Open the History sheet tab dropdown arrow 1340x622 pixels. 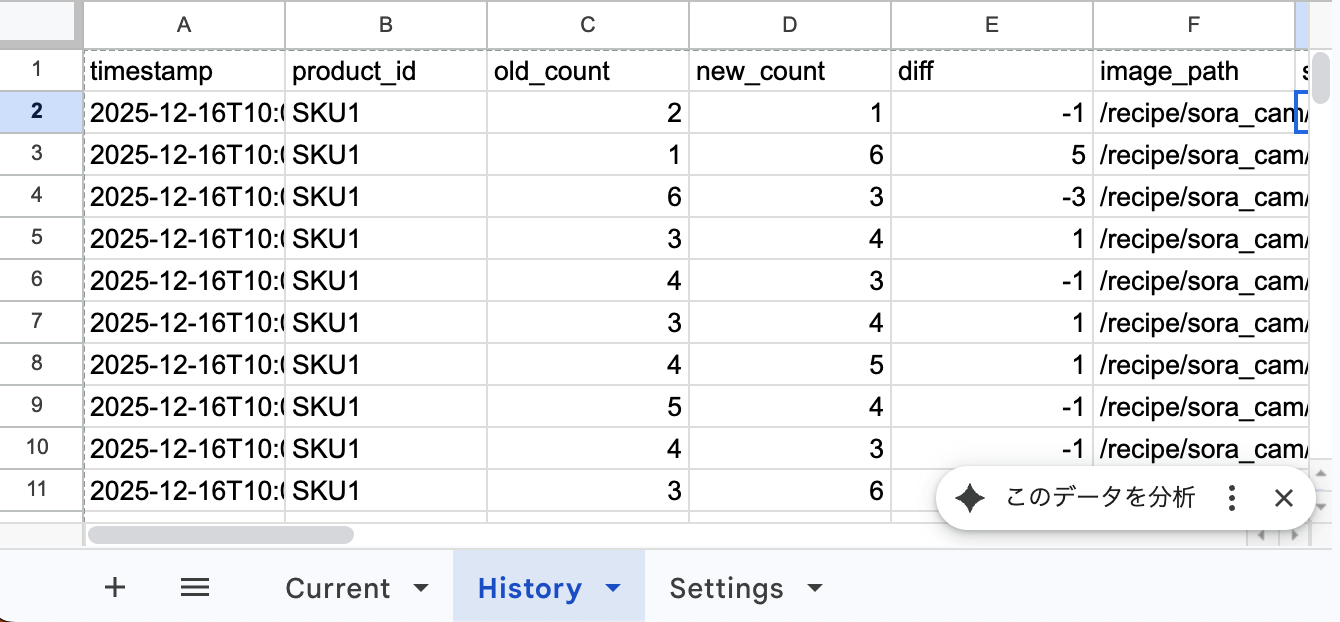[613, 588]
